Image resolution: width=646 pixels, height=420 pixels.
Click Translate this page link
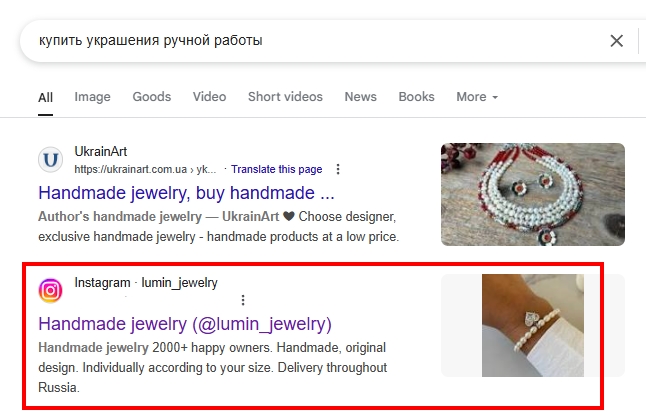click(x=276, y=169)
